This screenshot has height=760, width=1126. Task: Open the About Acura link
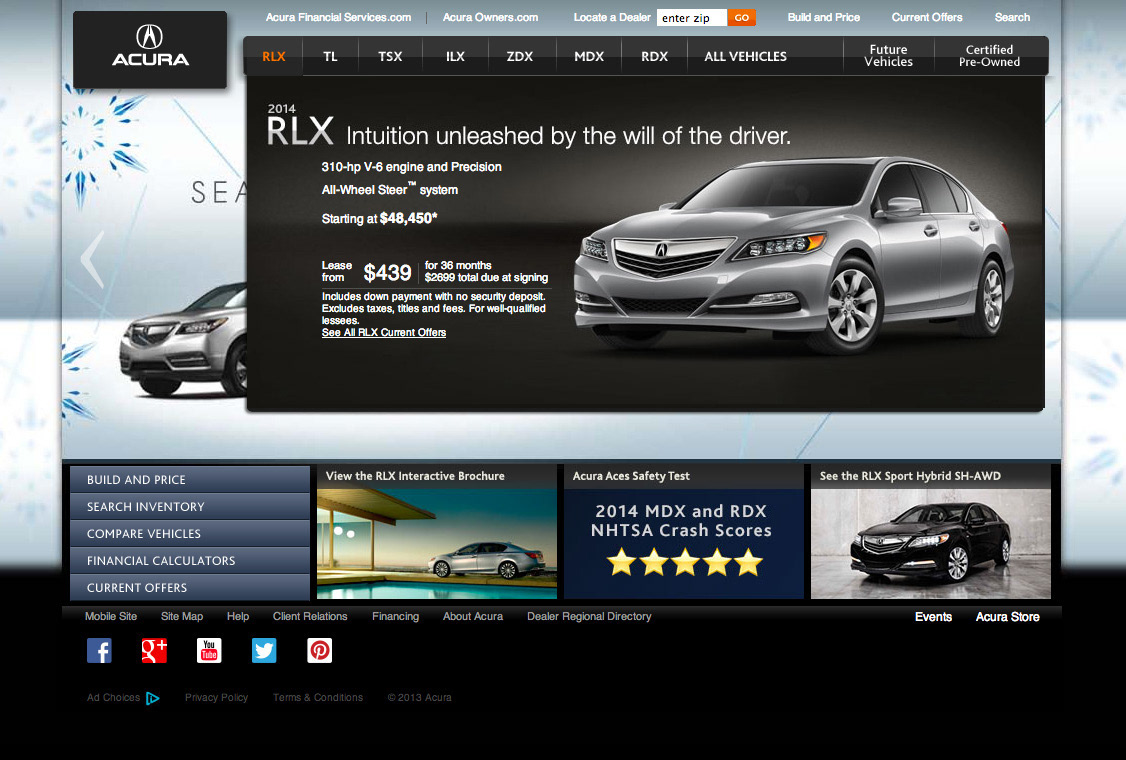(473, 616)
